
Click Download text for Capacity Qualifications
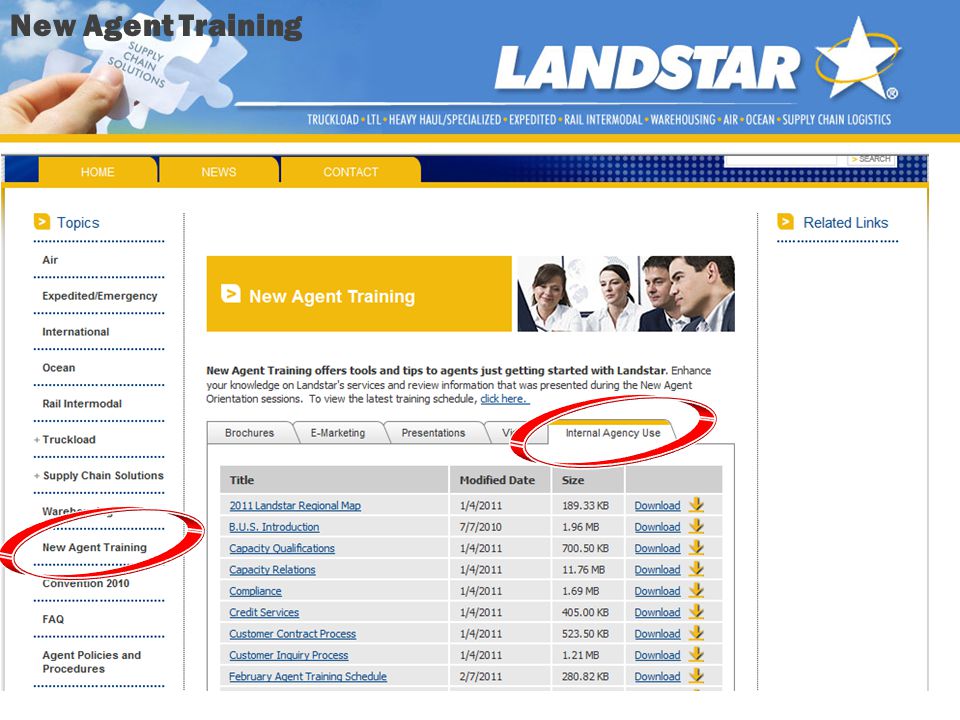(657, 549)
